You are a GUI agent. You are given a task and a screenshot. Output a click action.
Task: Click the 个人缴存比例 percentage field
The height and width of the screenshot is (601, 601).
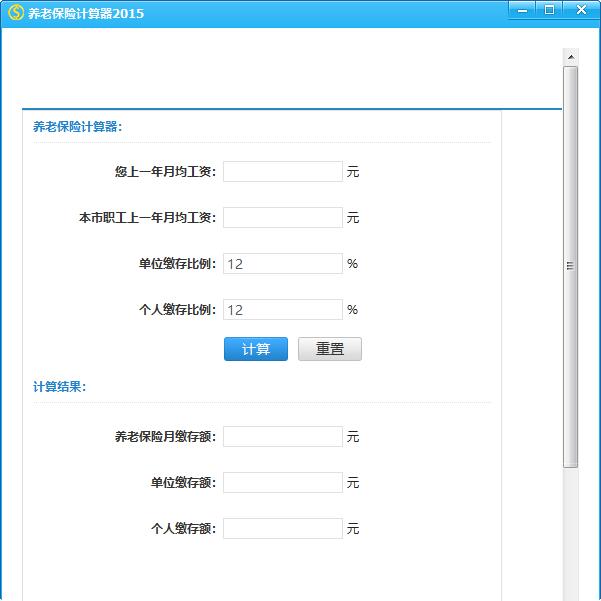(x=283, y=309)
